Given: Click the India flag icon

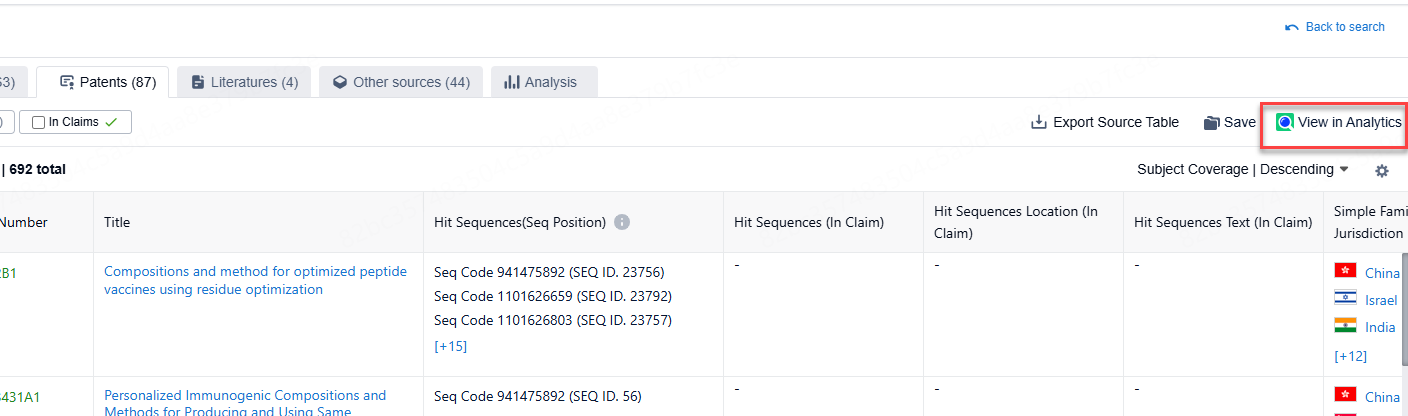Looking at the screenshot, I should pyautogui.click(x=1345, y=326).
